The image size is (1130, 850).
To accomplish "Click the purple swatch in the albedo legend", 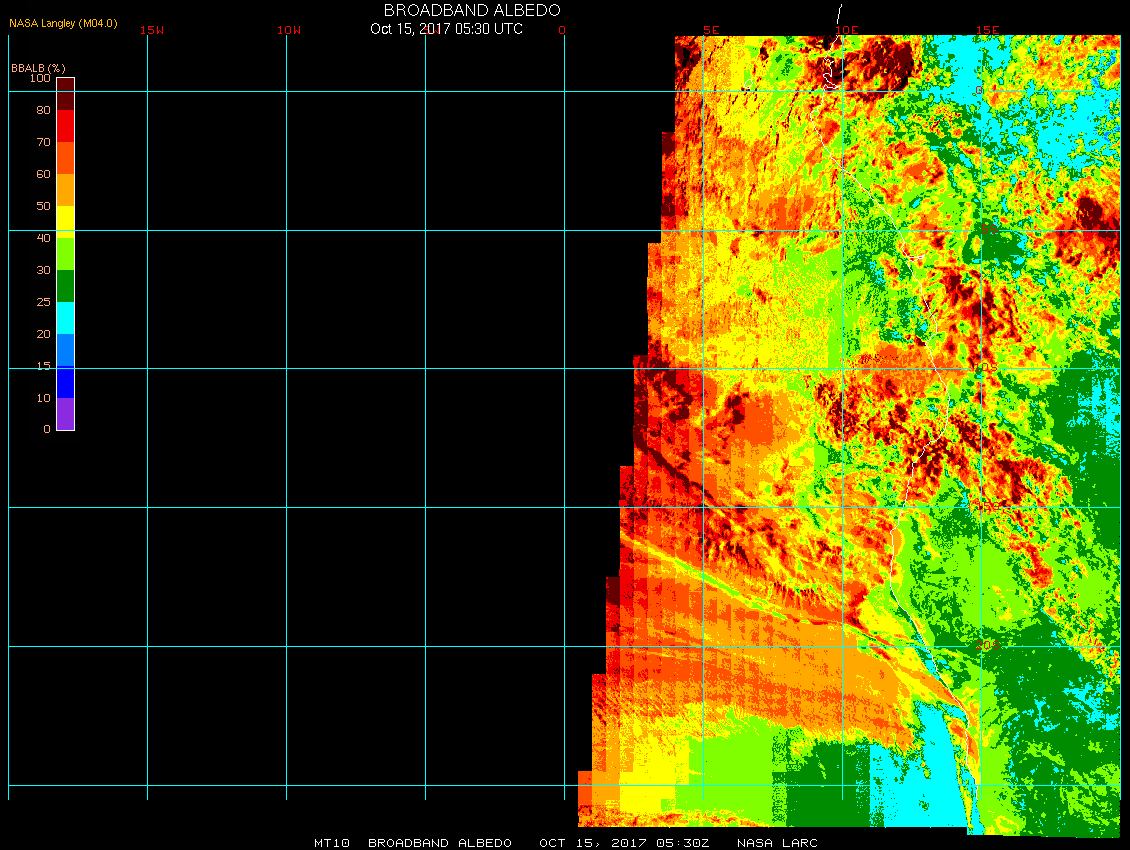I will point(65,414).
